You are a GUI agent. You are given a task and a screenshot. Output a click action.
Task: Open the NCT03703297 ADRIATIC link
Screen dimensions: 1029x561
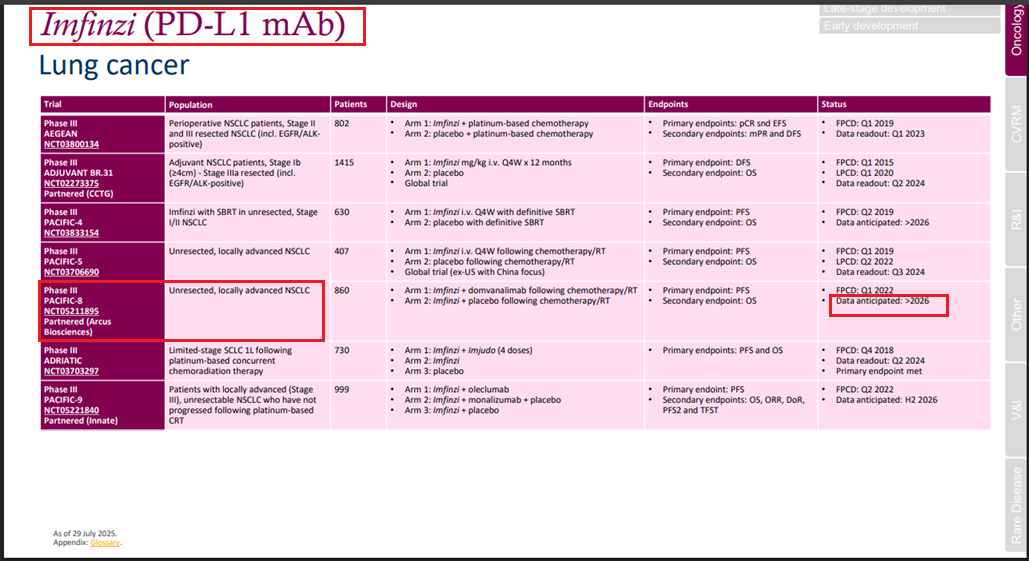pyautogui.click(x=71, y=371)
